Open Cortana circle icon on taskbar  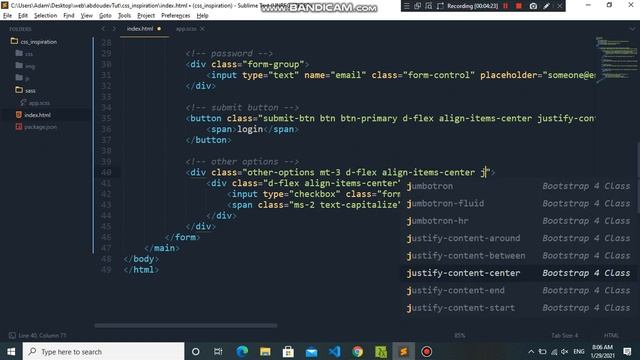coord(196,351)
